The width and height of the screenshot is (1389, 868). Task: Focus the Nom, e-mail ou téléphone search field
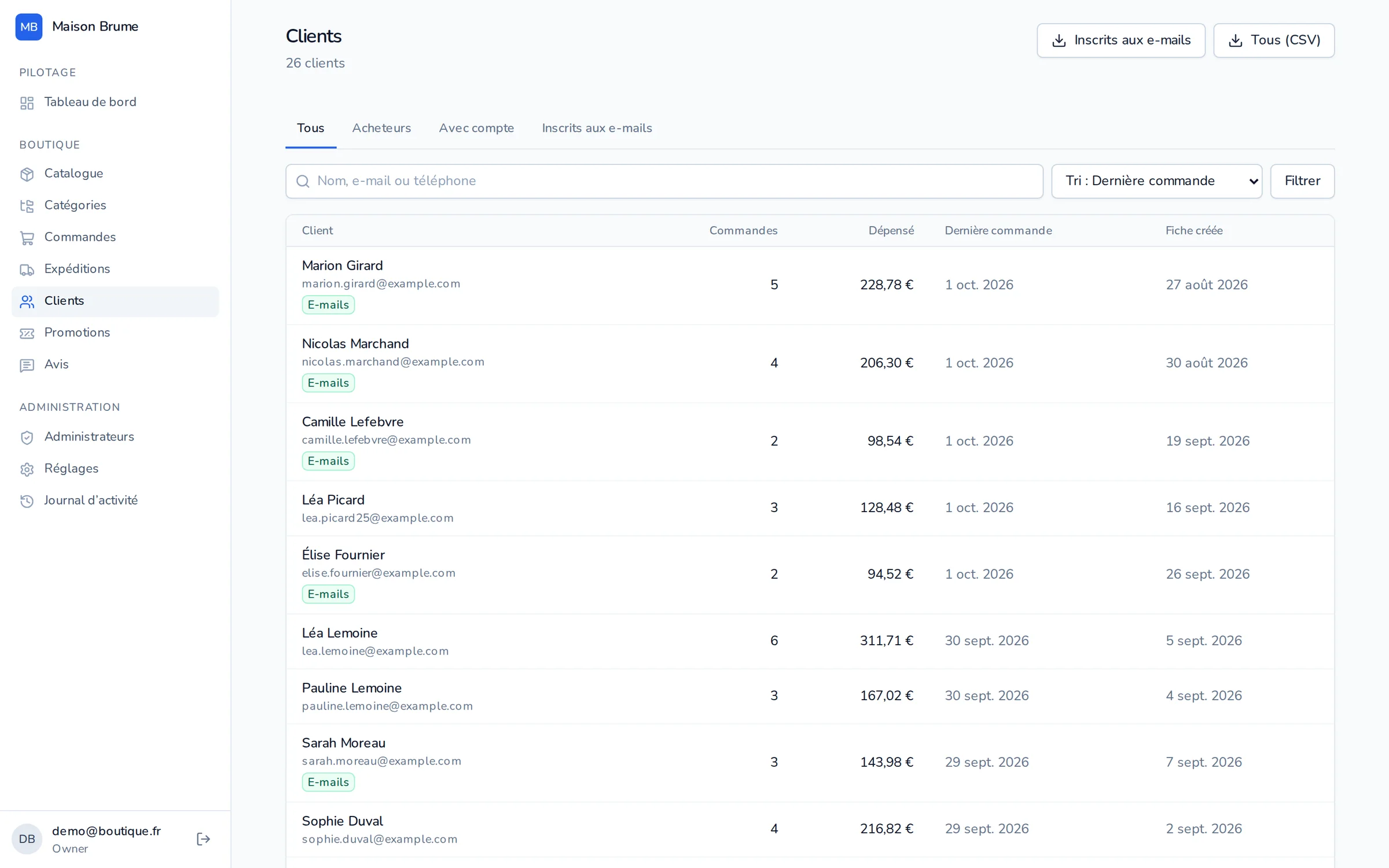[664, 181]
